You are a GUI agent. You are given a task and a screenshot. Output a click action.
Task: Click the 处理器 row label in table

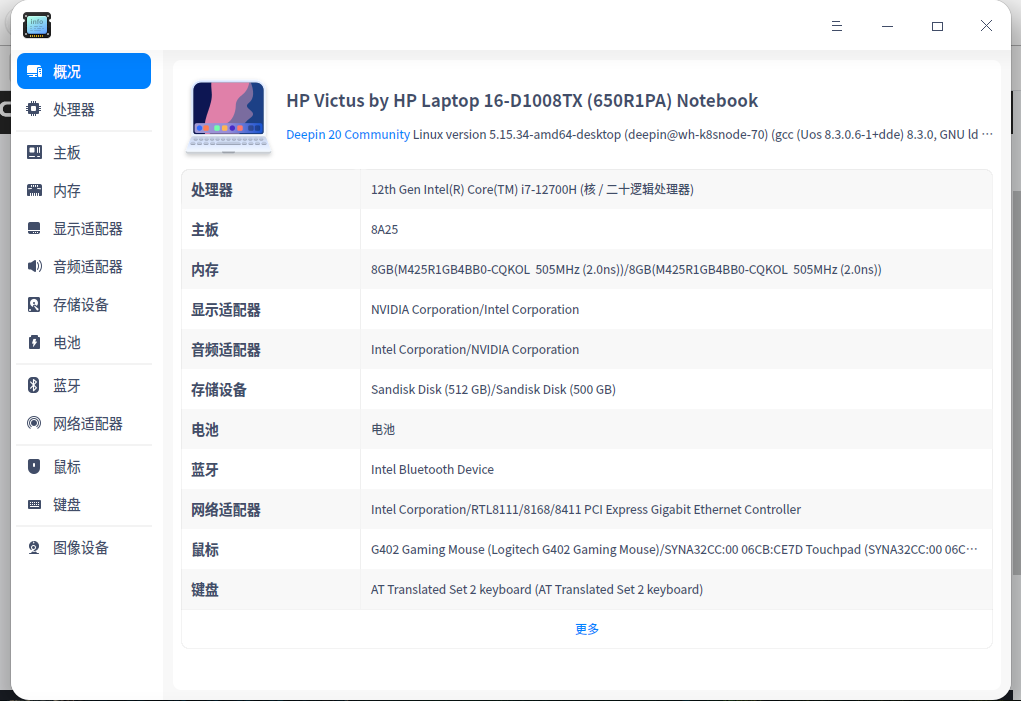click(212, 190)
